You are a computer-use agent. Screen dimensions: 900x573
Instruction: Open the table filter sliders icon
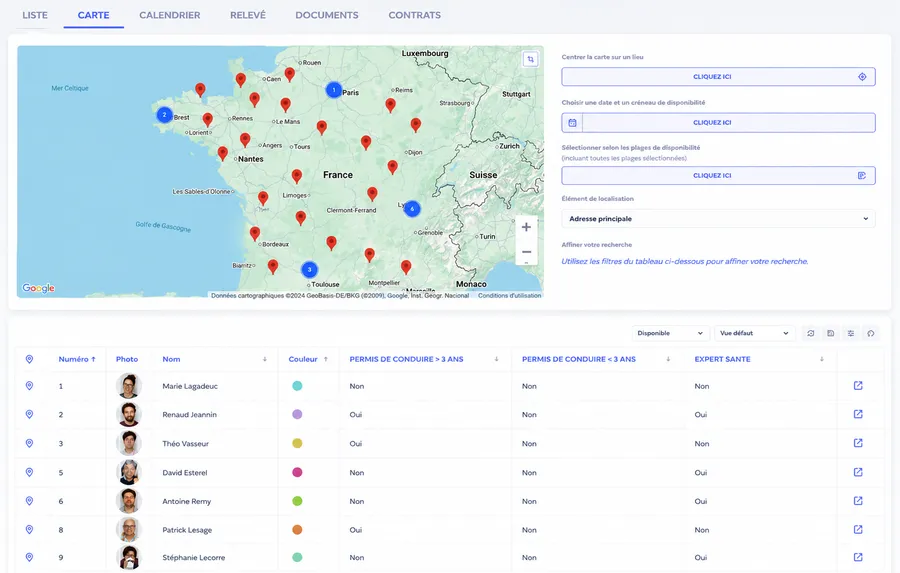coord(851,333)
